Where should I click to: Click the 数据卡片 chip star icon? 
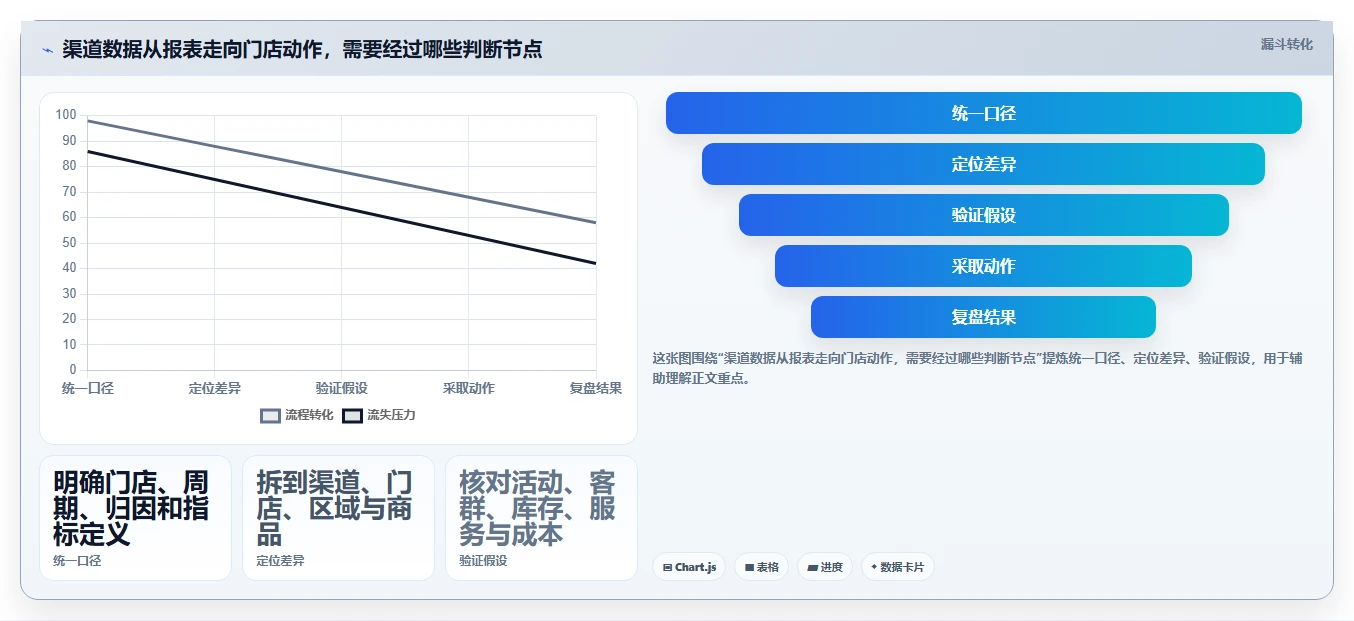point(874,567)
